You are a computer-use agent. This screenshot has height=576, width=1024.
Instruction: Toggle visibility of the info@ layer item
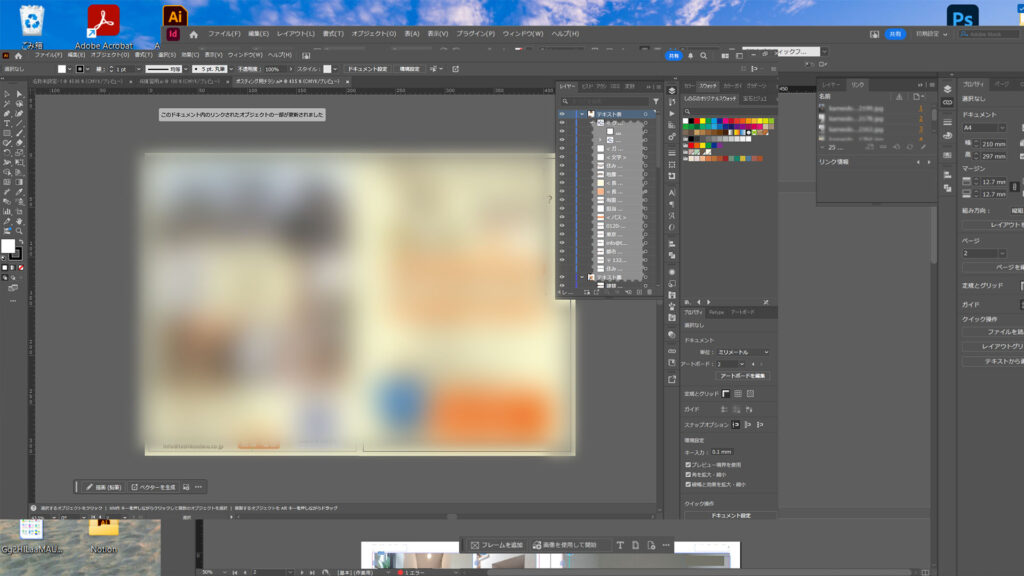point(562,243)
